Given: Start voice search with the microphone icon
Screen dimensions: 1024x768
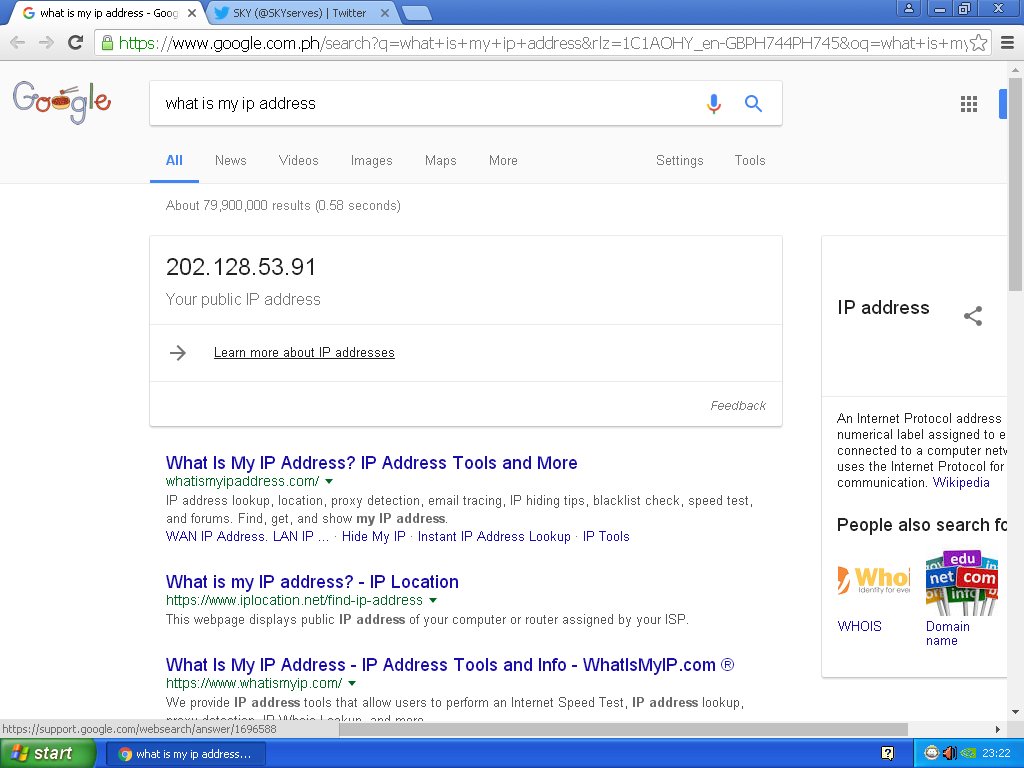Looking at the screenshot, I should [714, 103].
